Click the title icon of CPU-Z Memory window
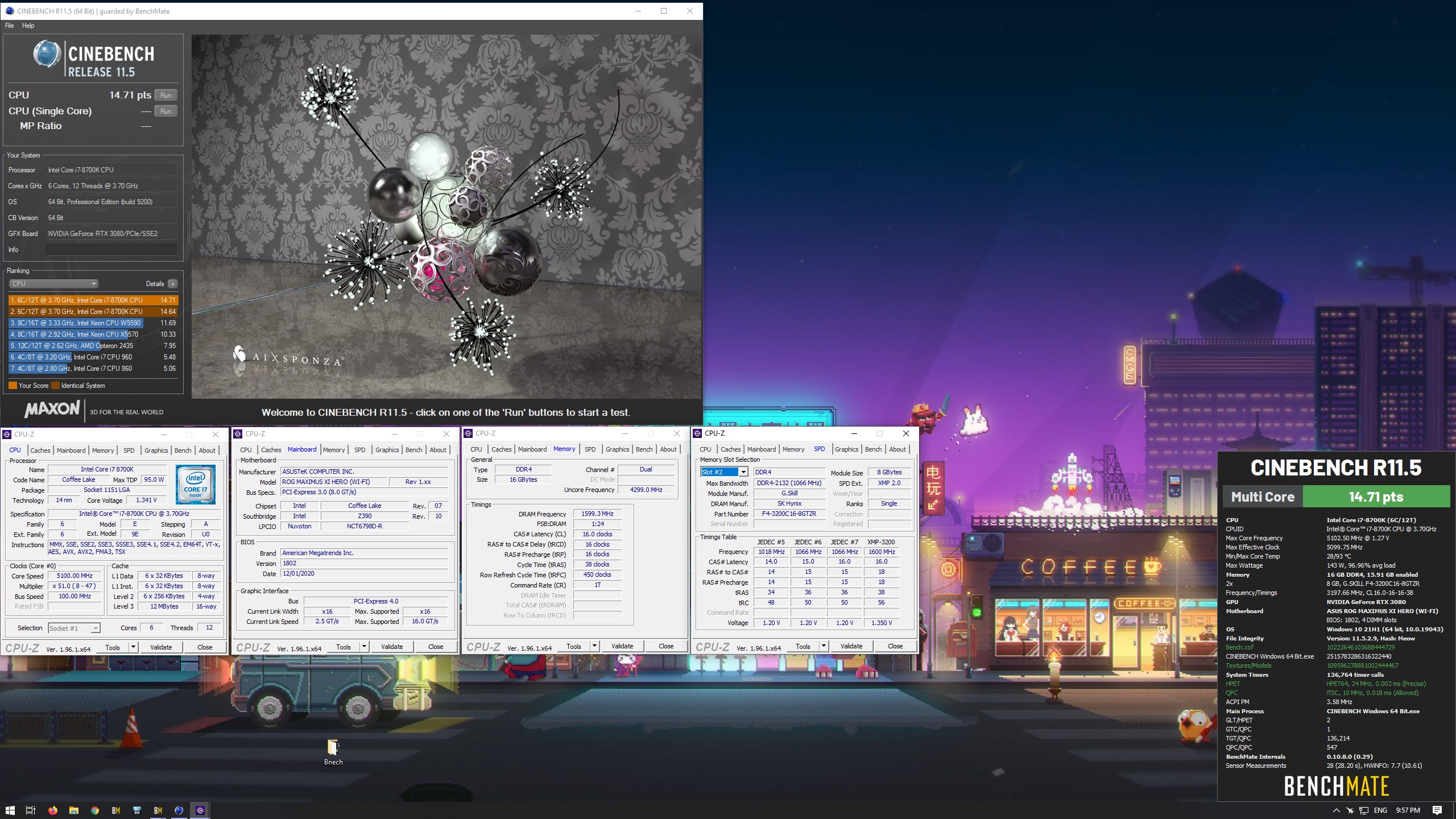The height and width of the screenshot is (819, 1456). pyautogui.click(x=469, y=433)
